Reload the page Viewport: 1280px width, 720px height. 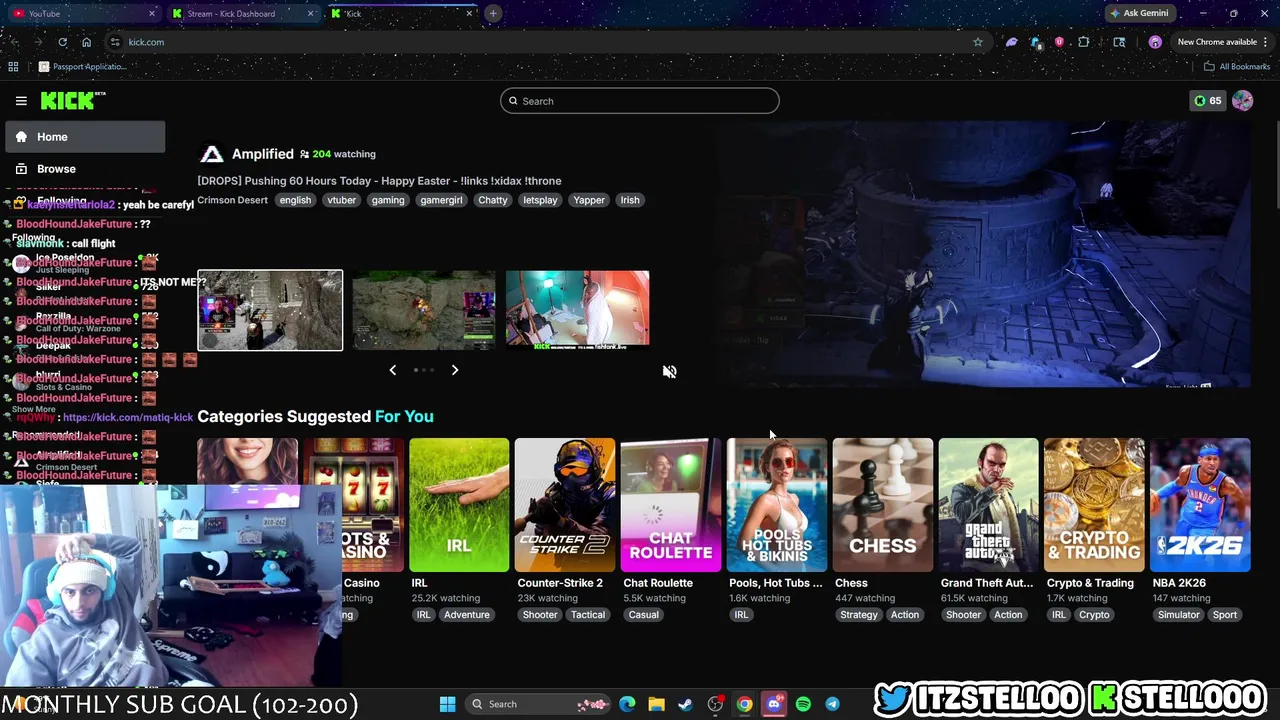tap(62, 42)
